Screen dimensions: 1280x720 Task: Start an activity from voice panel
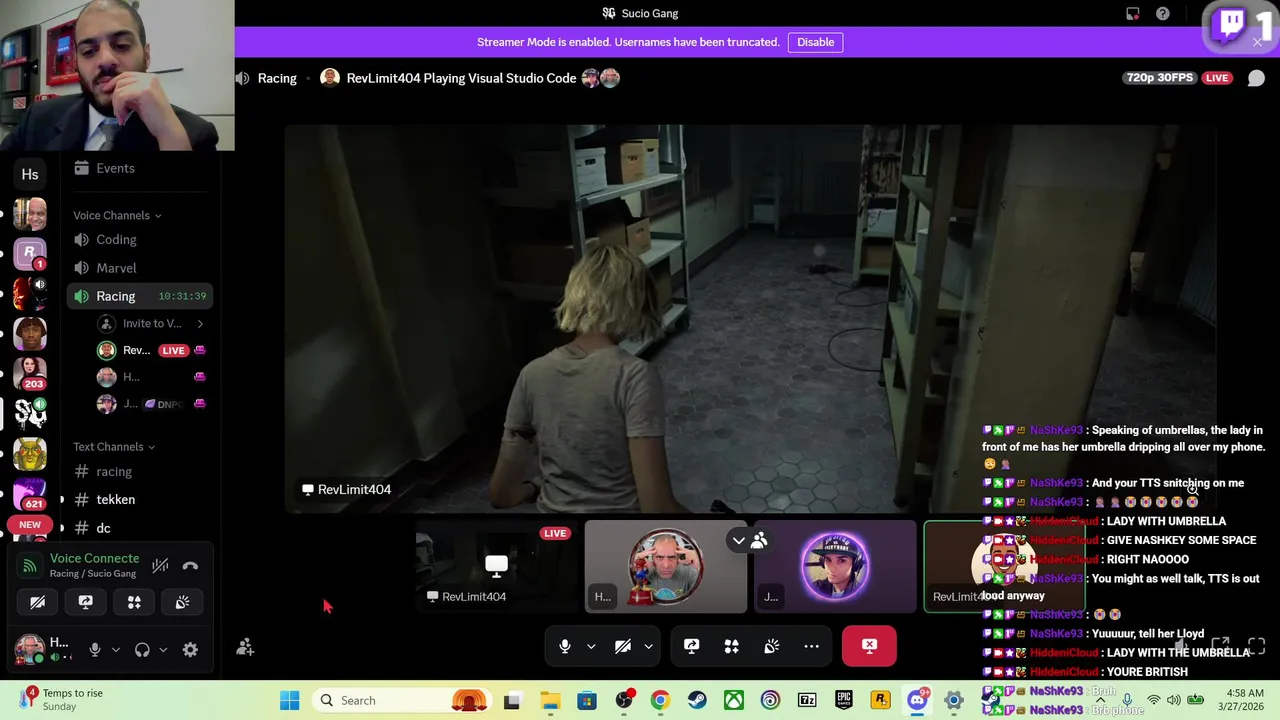click(134, 602)
